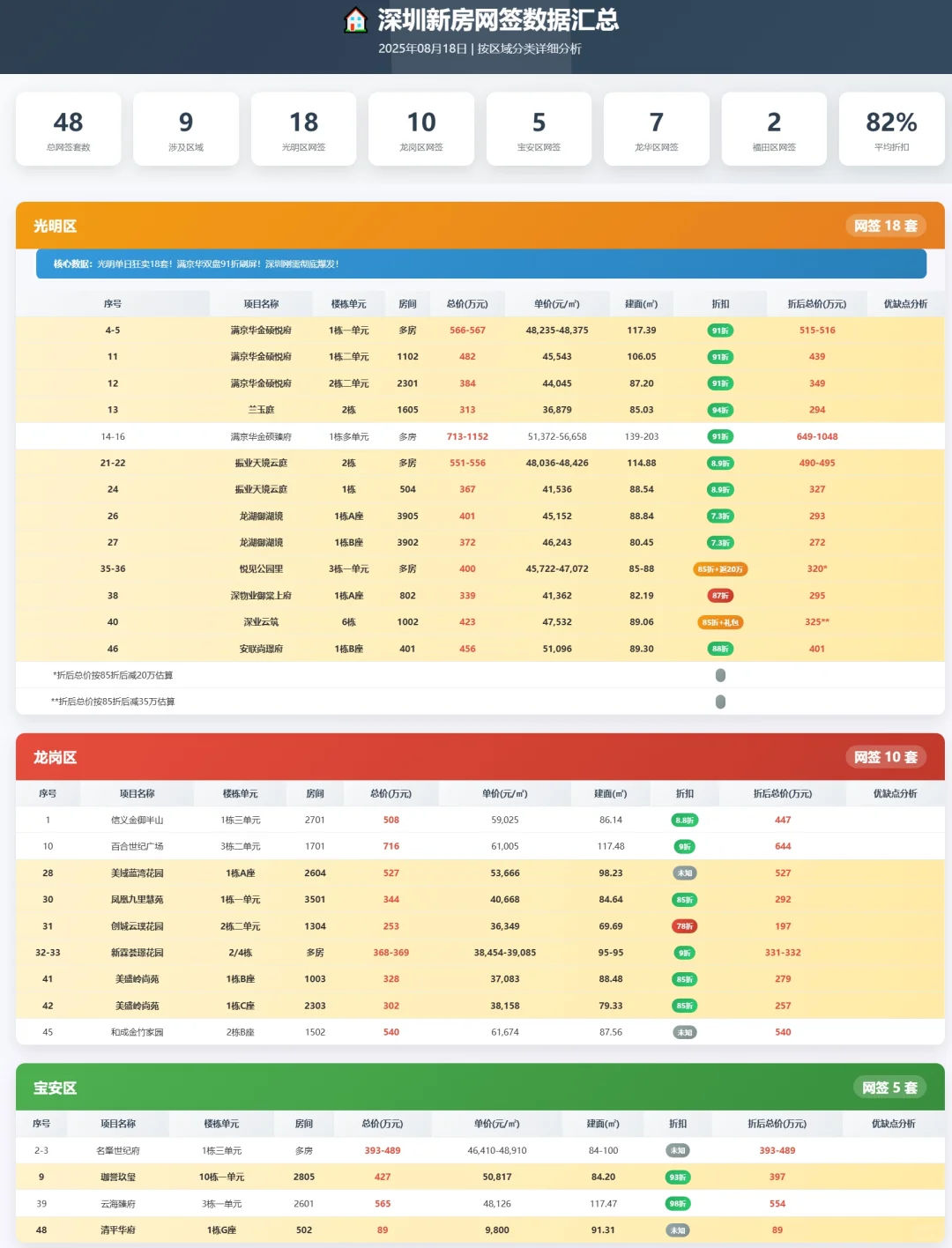Viewport: 952px width, 1248px height.
Task: Select discounted price 325**
Action: point(817,622)
